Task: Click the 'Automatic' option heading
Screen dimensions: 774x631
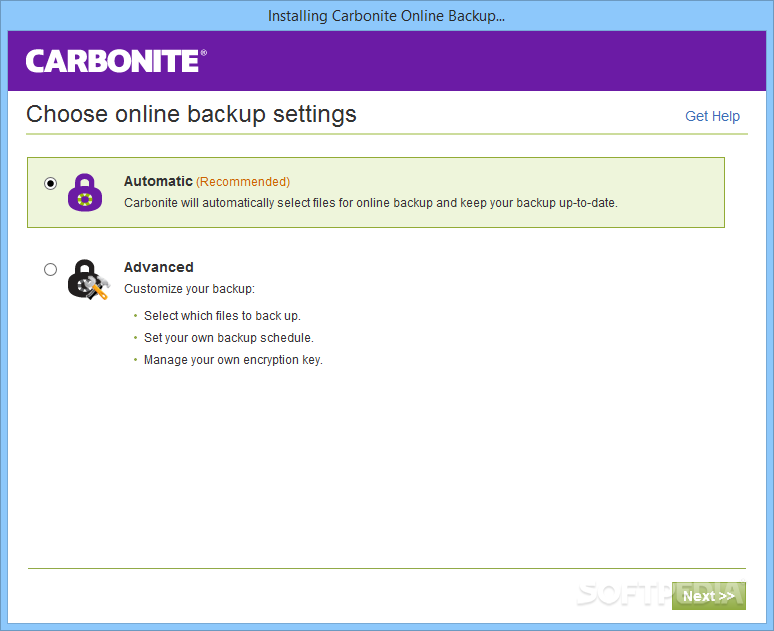Action: tap(158, 181)
